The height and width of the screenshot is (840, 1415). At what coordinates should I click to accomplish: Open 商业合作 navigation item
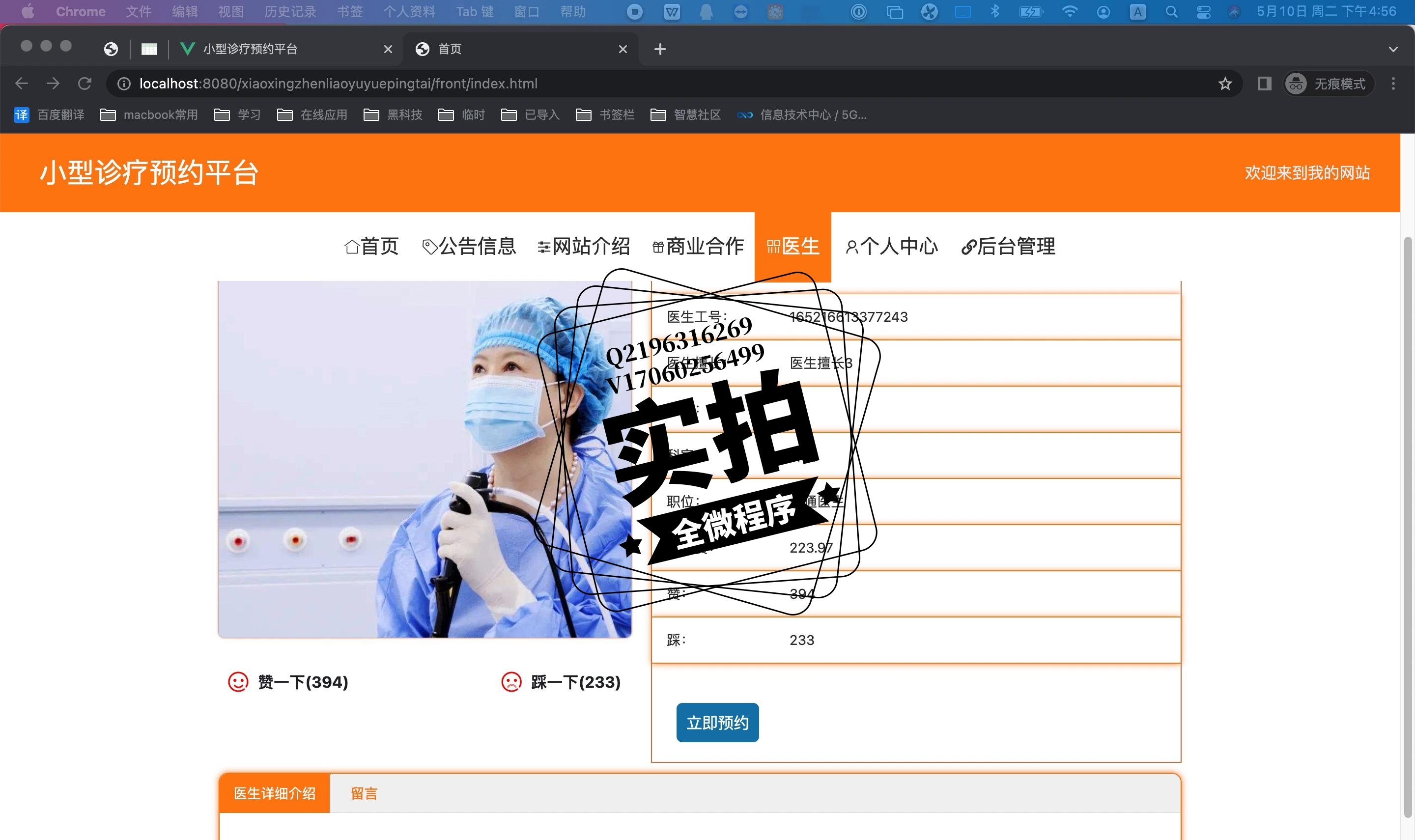[x=698, y=246]
